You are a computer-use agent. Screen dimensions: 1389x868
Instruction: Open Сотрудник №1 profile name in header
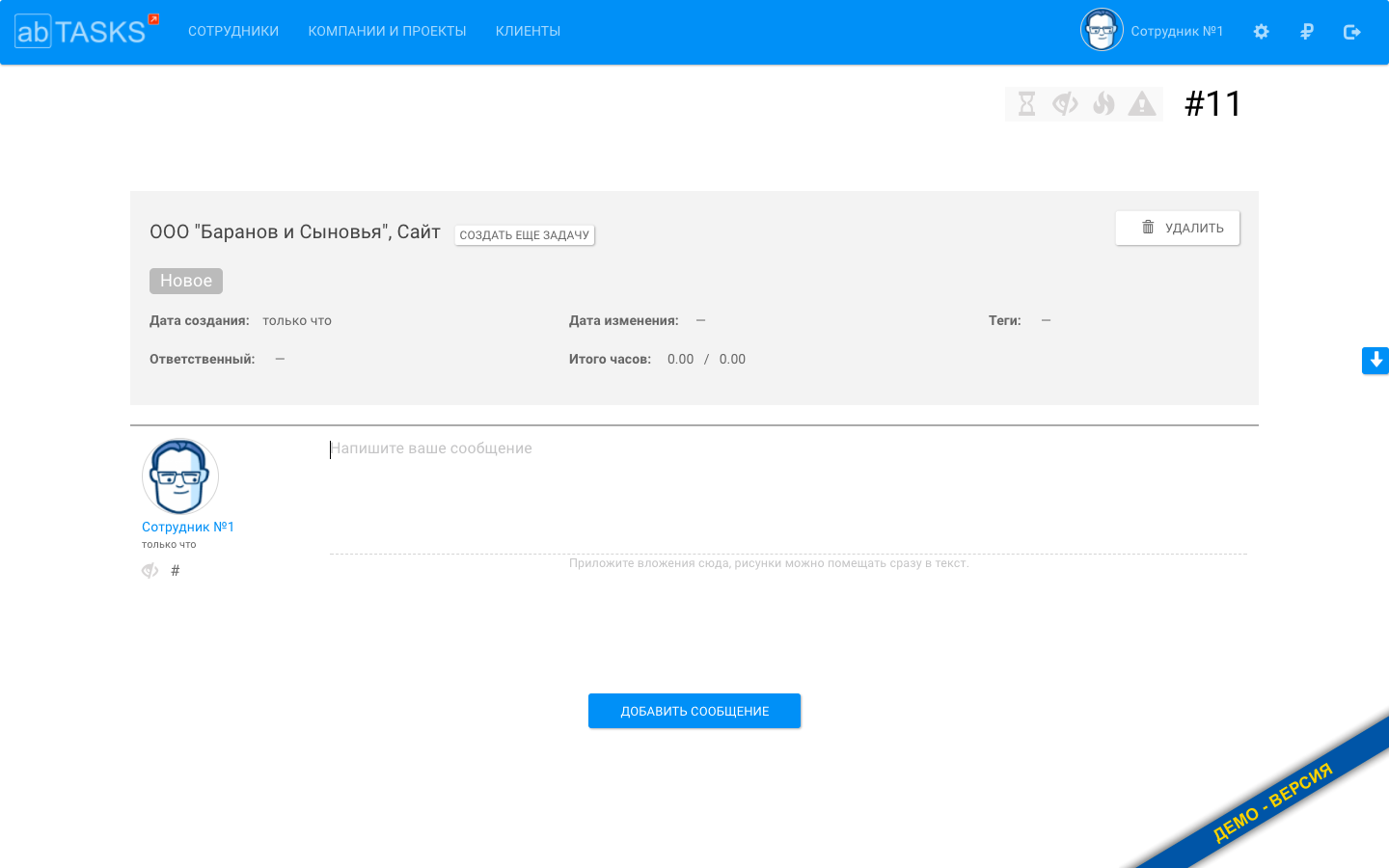coord(1177,32)
